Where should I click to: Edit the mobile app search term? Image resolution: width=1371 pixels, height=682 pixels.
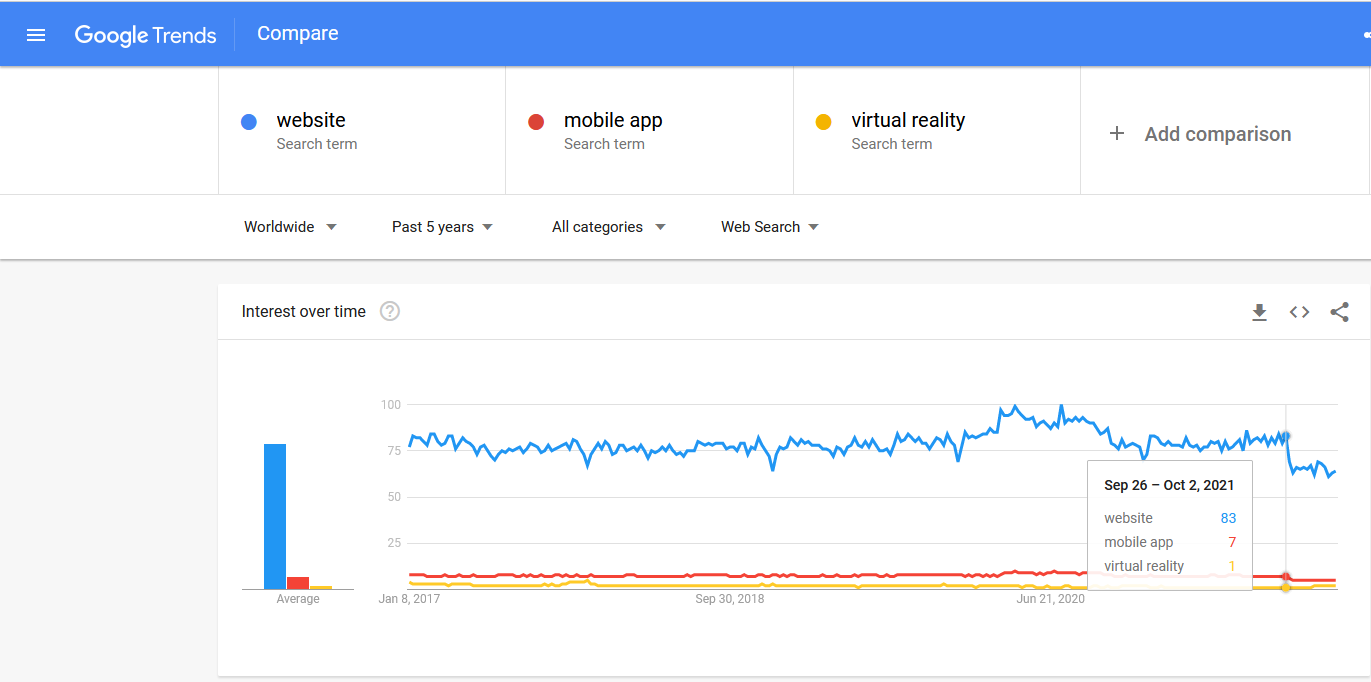[x=649, y=131]
